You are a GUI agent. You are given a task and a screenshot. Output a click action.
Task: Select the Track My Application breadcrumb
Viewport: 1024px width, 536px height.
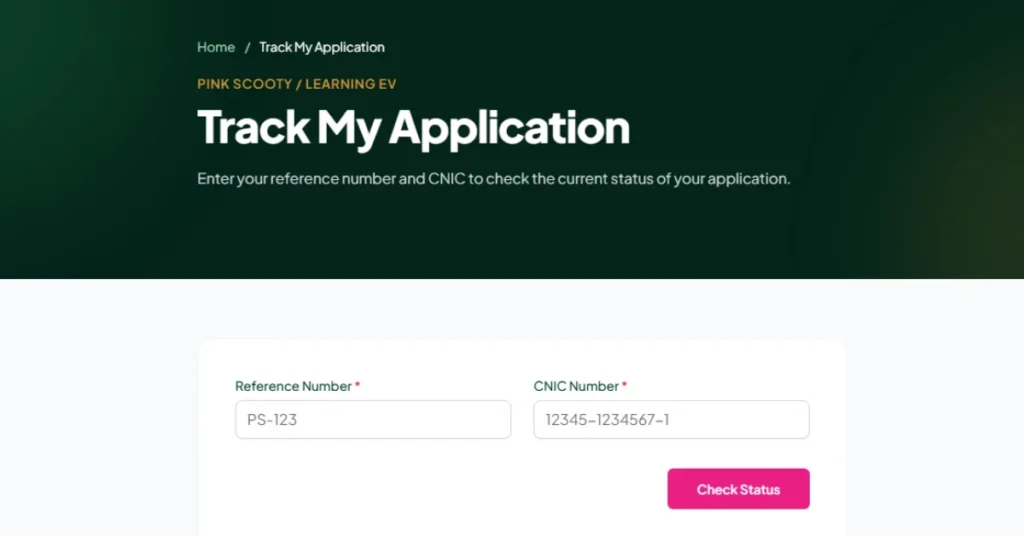pos(322,47)
